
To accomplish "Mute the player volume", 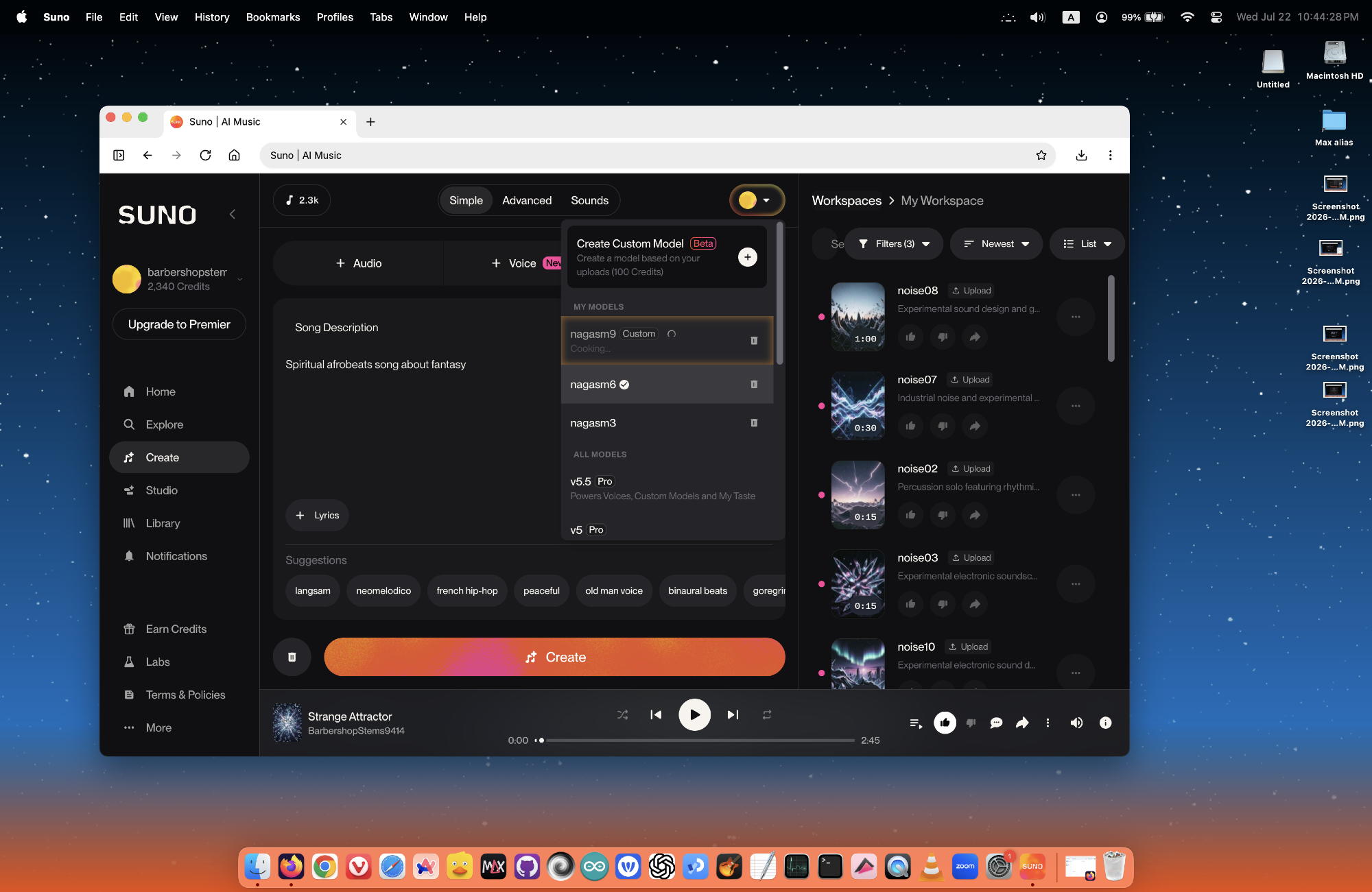I will [x=1076, y=723].
